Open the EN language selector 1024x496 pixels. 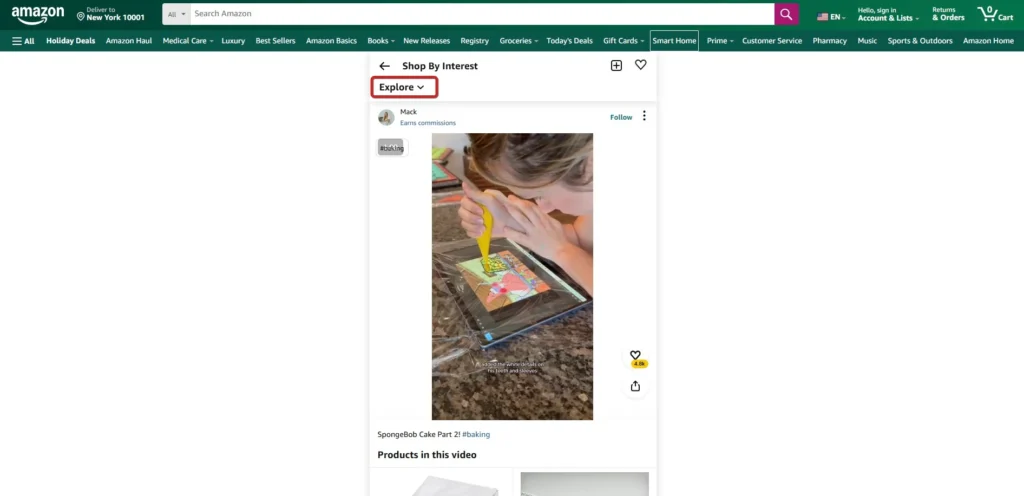pos(831,16)
